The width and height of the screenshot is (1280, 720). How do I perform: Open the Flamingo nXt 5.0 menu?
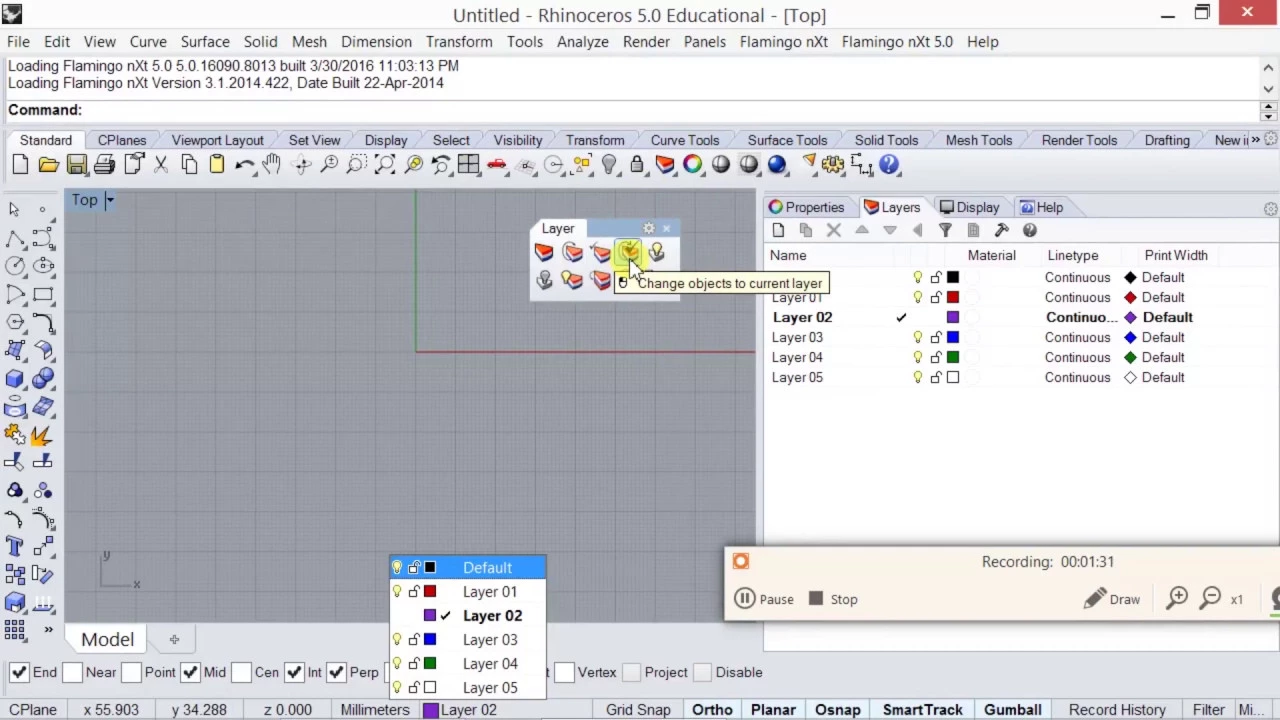point(897,42)
